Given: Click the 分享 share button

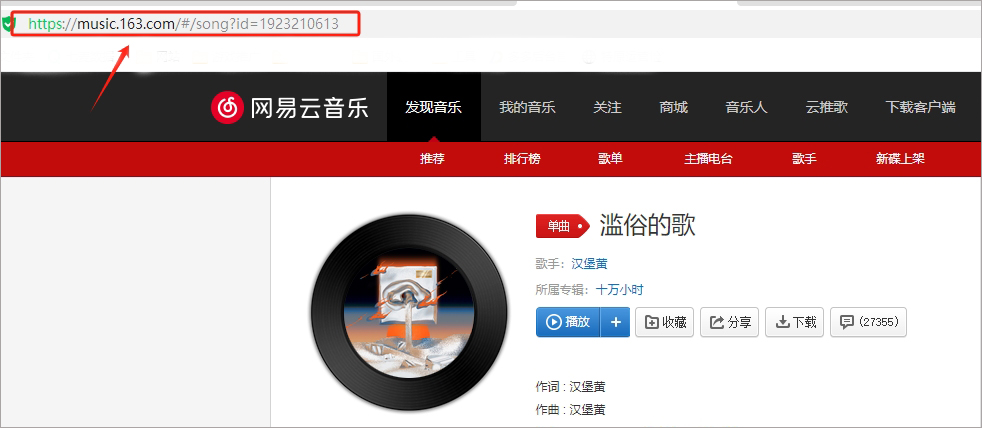Looking at the screenshot, I should 730,322.
